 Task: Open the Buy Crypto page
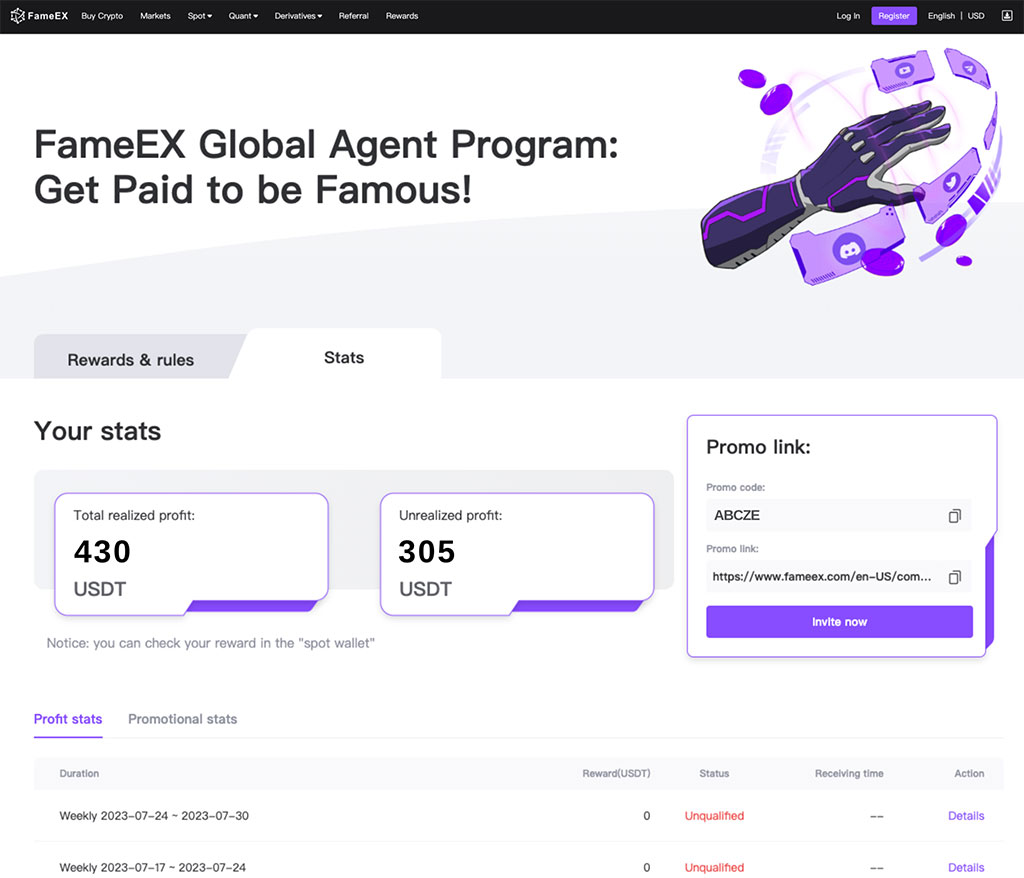(102, 16)
